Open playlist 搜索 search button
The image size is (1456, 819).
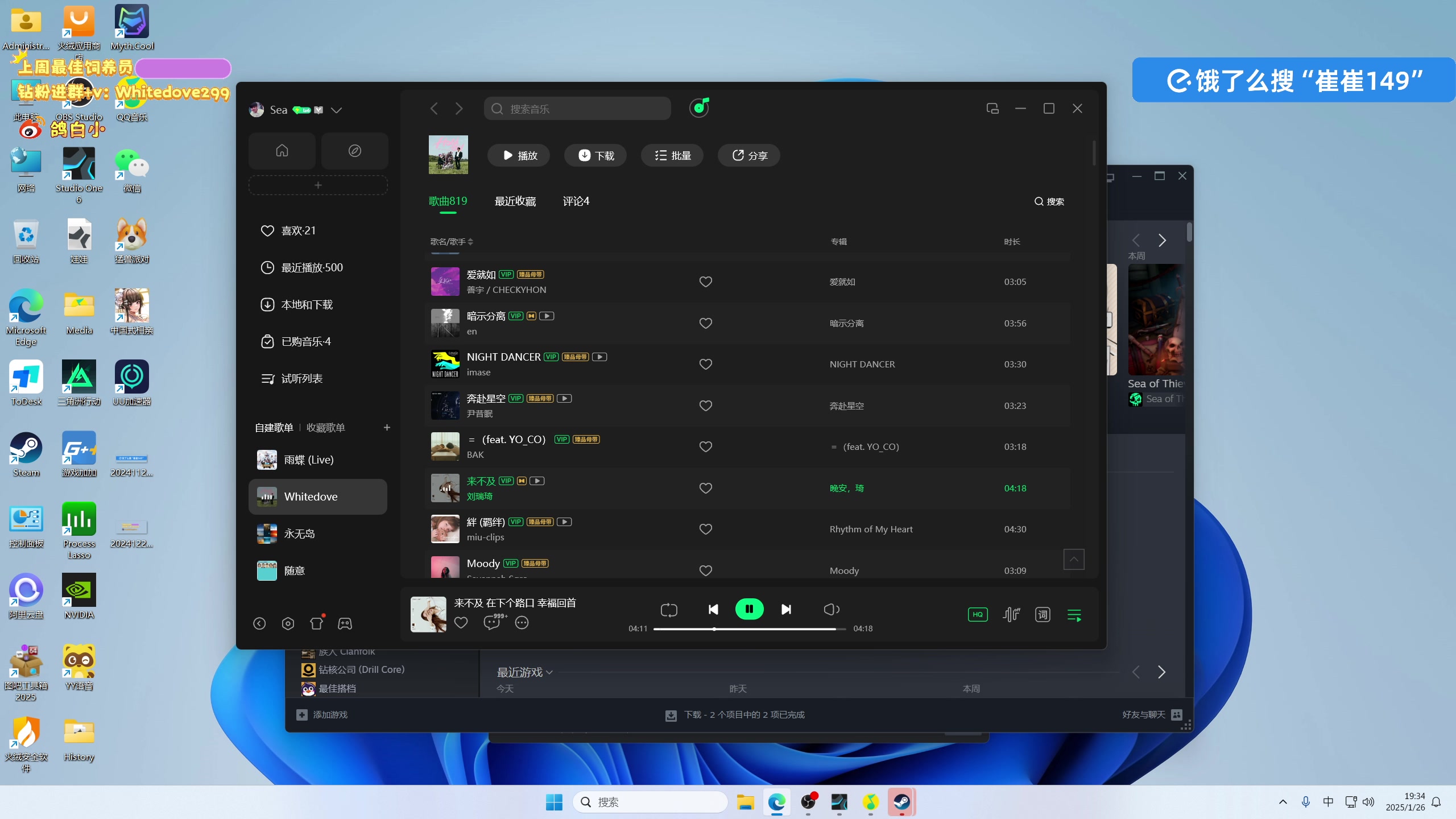coord(1049,202)
